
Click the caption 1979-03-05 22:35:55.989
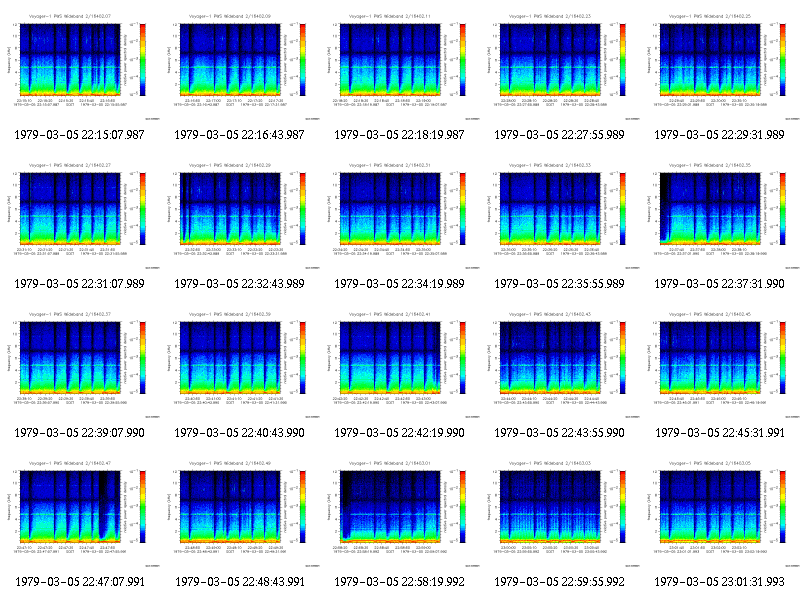click(x=560, y=284)
